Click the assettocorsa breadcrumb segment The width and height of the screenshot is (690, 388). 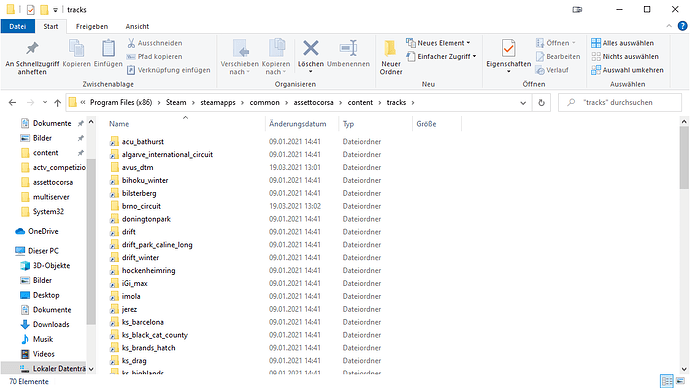click(313, 102)
